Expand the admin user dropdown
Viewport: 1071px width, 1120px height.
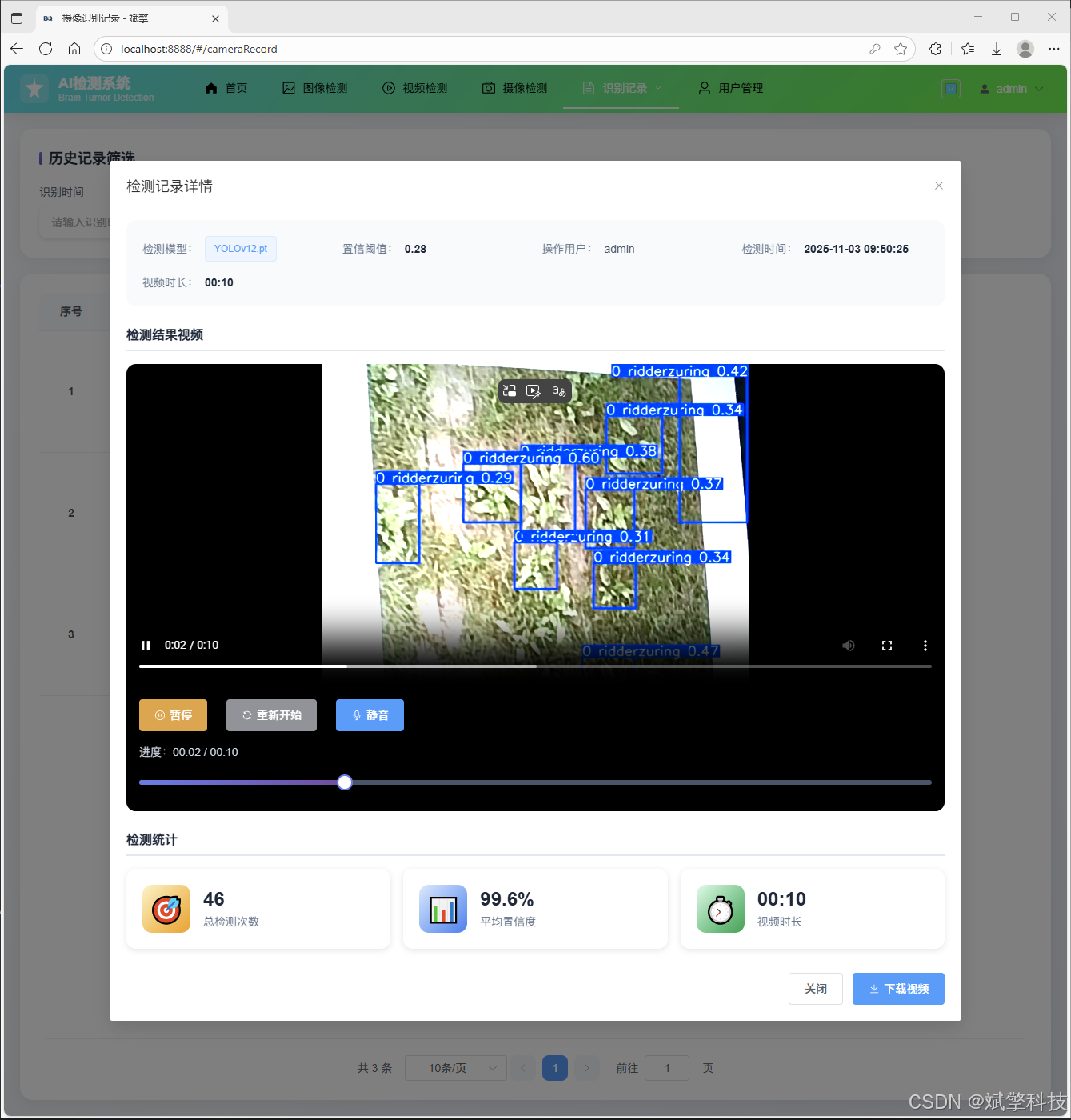tap(1012, 89)
